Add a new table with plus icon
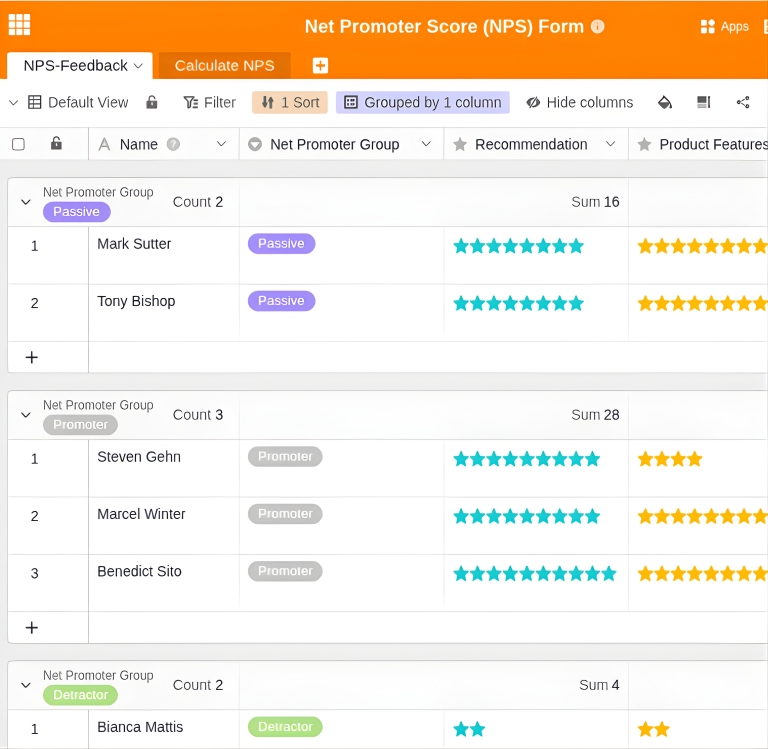768x749 pixels. pyautogui.click(x=320, y=66)
